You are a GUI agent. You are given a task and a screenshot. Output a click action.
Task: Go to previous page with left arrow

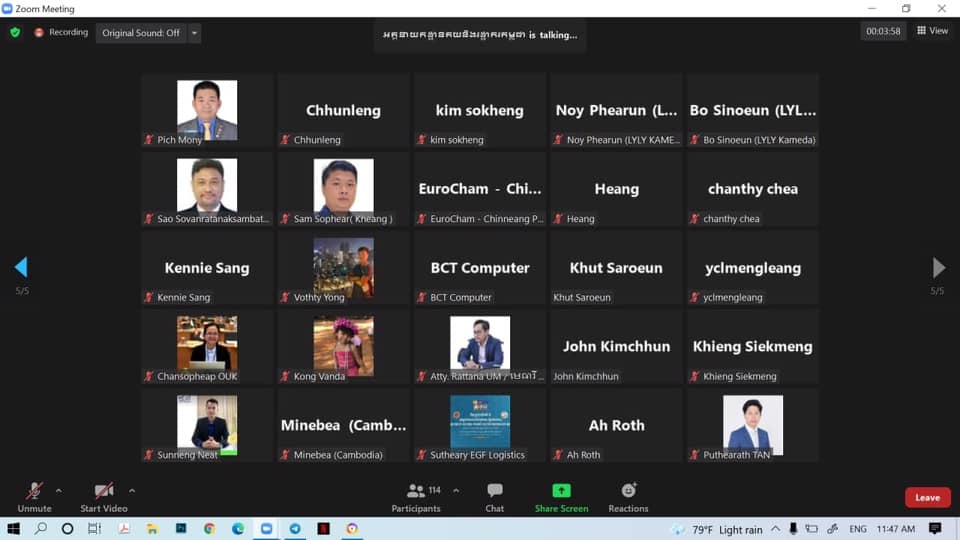coord(21,267)
